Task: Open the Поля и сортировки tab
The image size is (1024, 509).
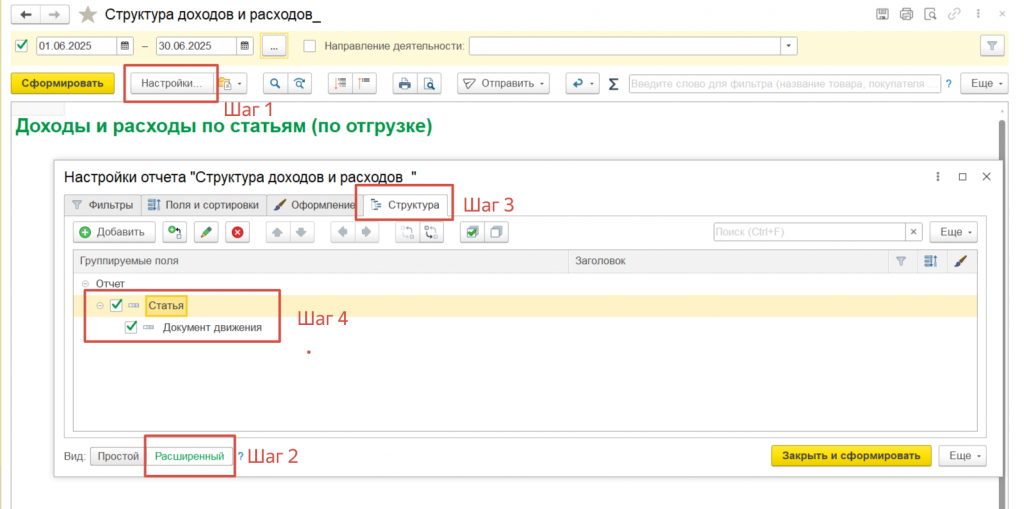Action: [x=204, y=205]
